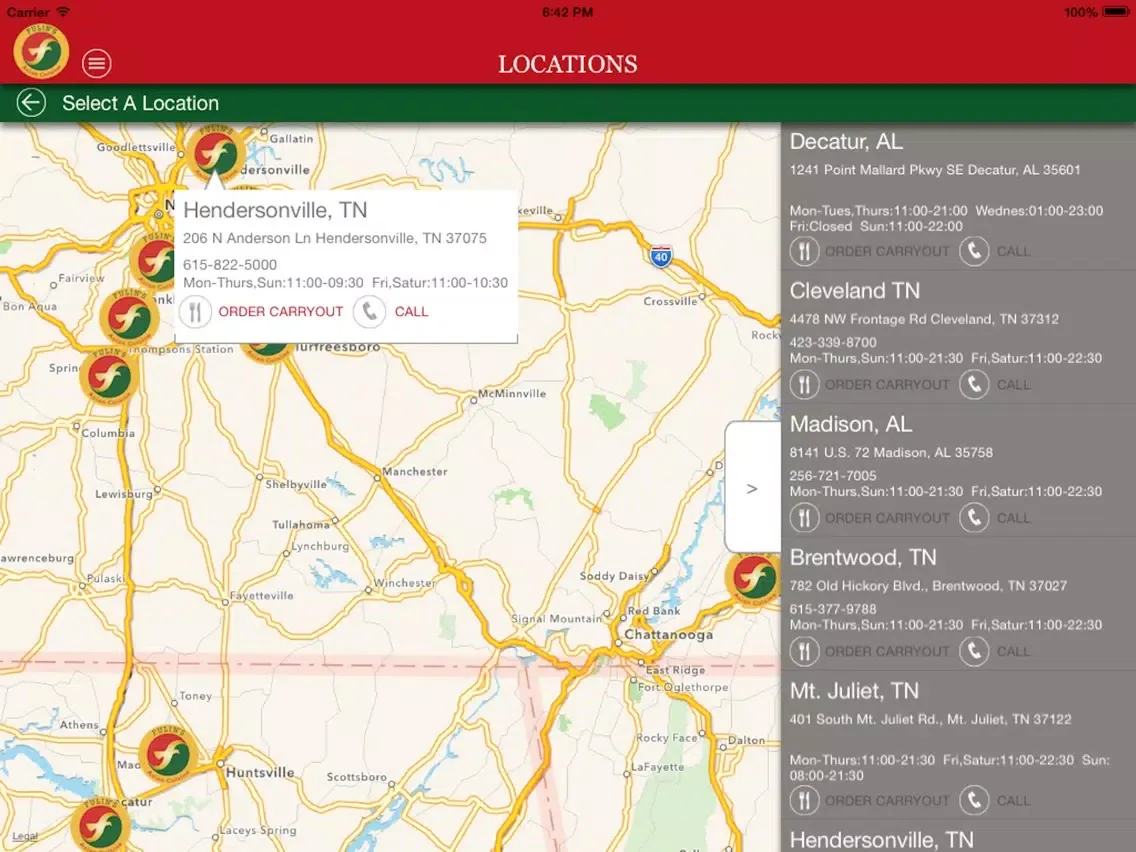The width and height of the screenshot is (1136, 852).
Task: Tap the phone icon for Cleveland TN
Action: tap(974, 385)
